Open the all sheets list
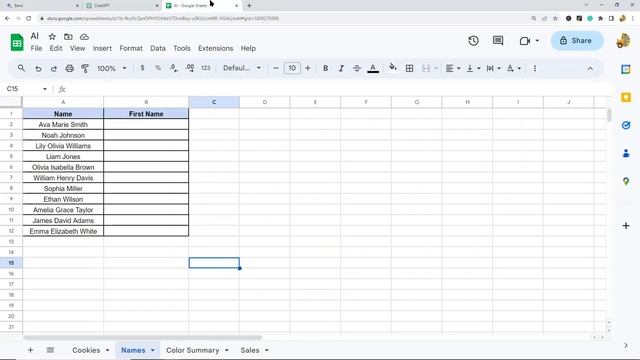This screenshot has height=360, width=640. coord(50,350)
